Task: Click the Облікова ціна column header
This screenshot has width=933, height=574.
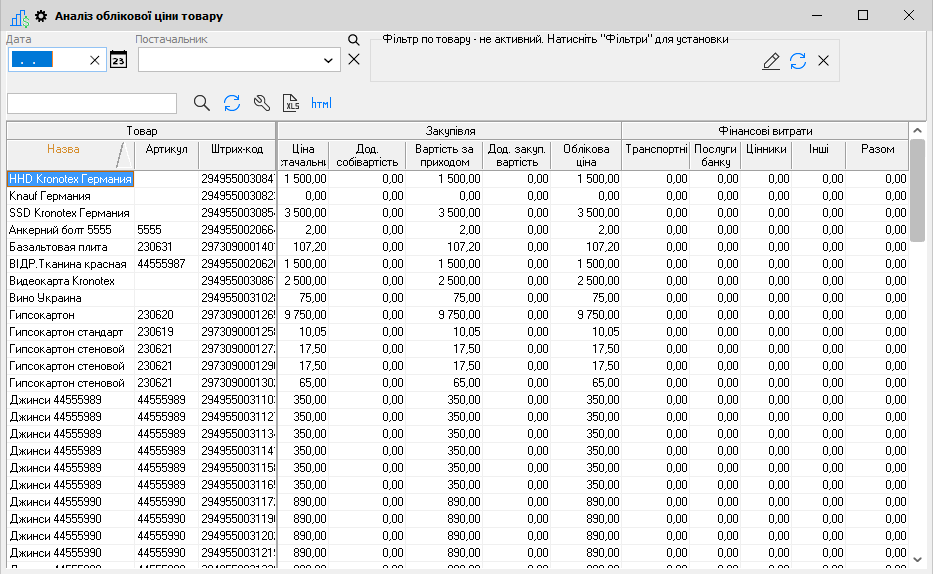Action: 586,155
